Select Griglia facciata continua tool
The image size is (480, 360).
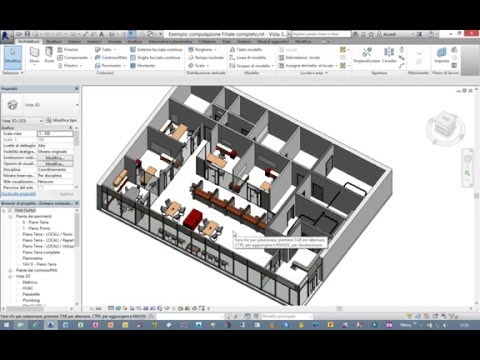coord(155,58)
